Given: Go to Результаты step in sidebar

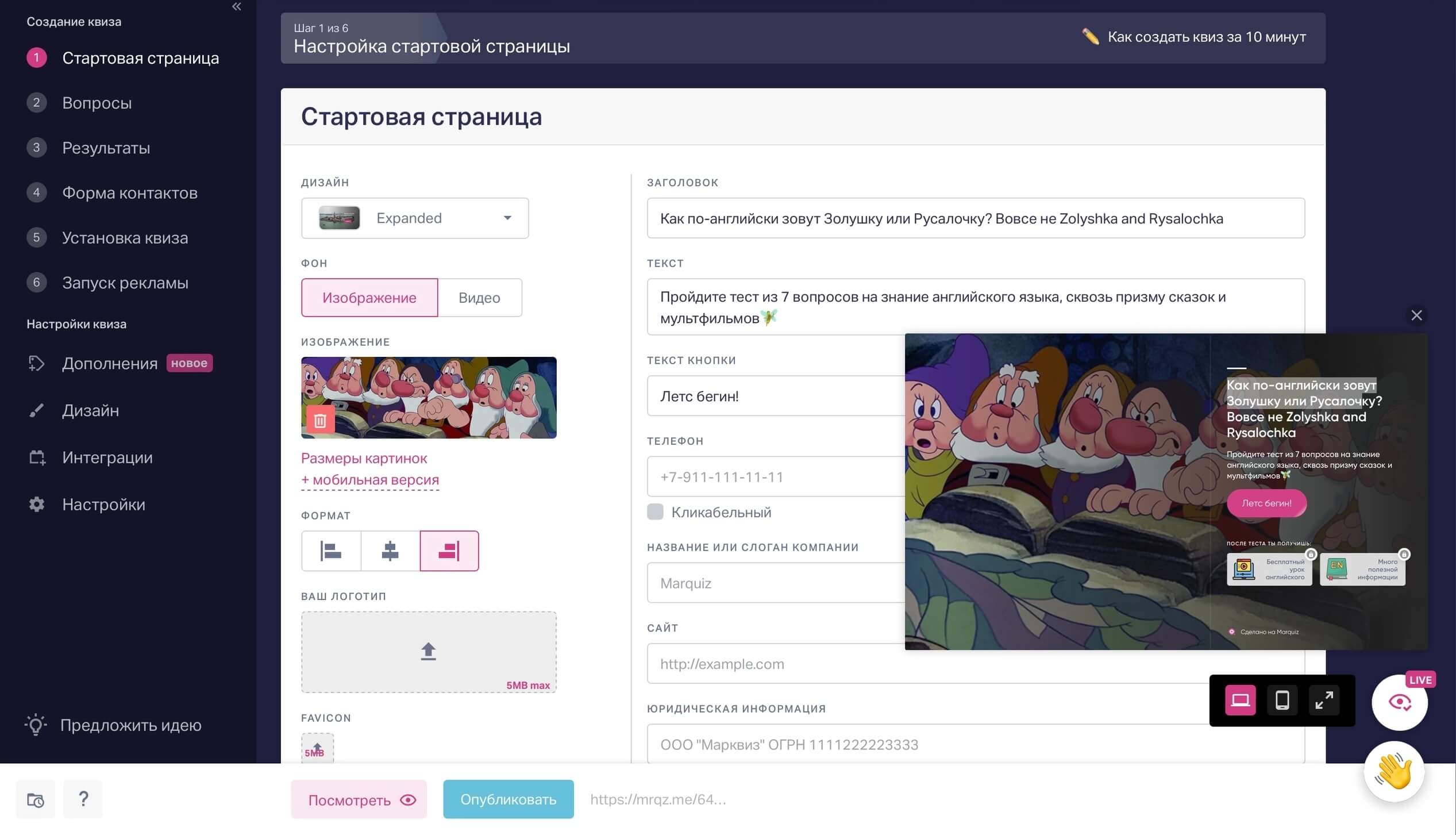Looking at the screenshot, I should tap(106, 148).
